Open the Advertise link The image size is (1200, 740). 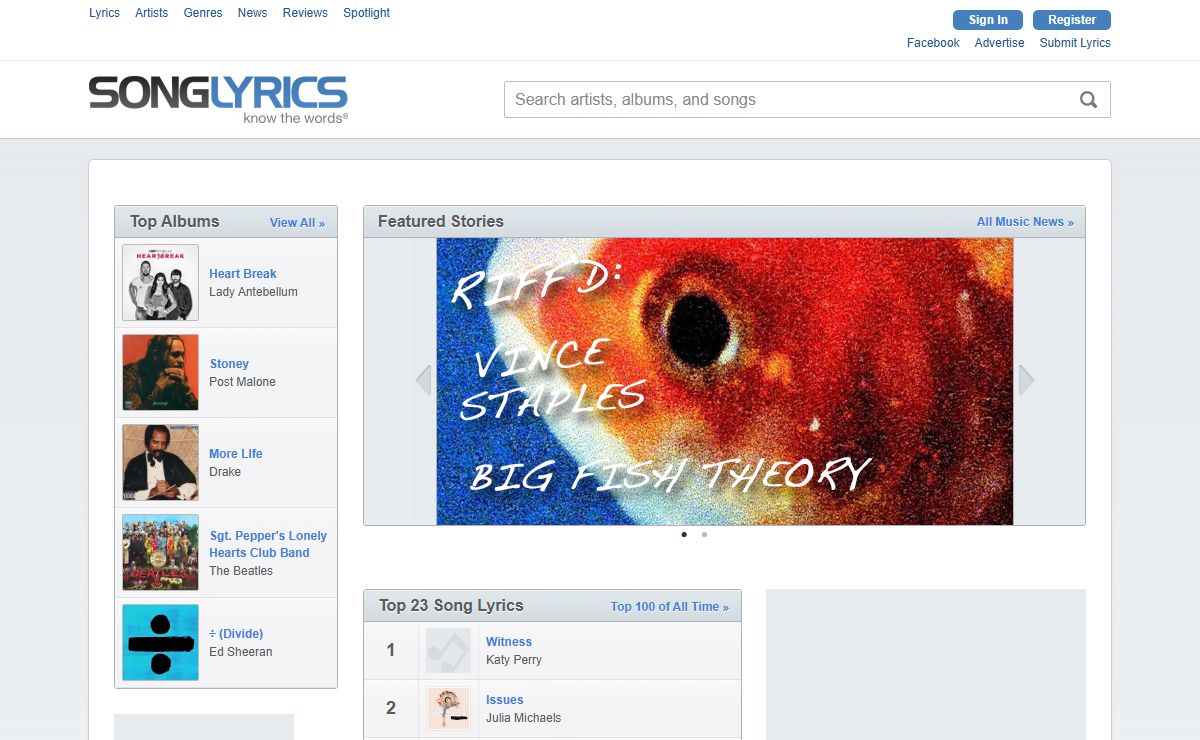1000,43
